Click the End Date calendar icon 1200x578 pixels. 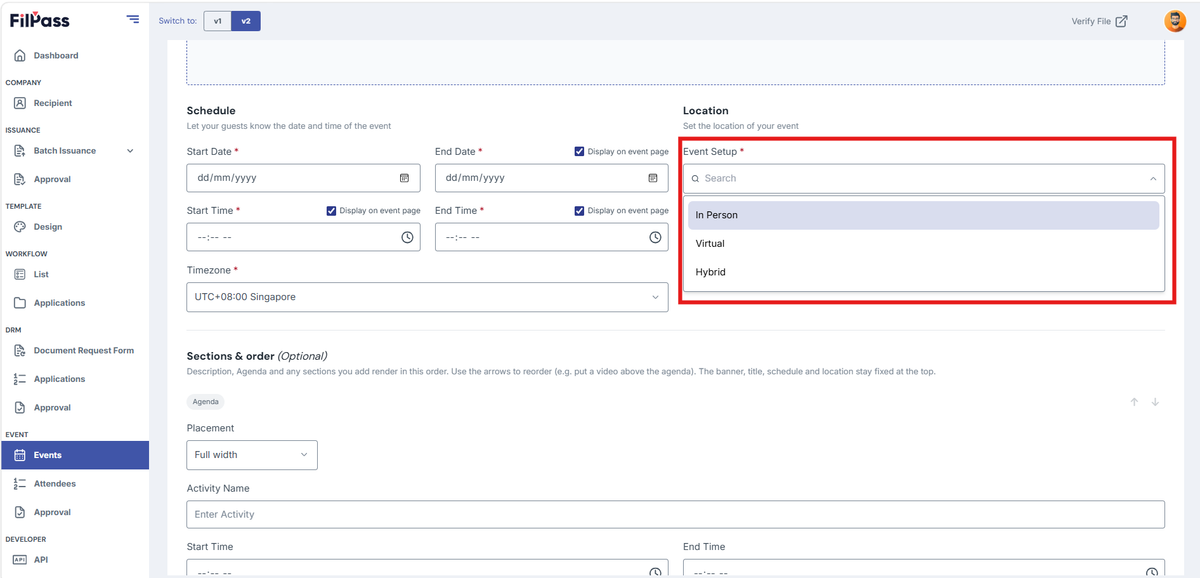click(x=652, y=178)
